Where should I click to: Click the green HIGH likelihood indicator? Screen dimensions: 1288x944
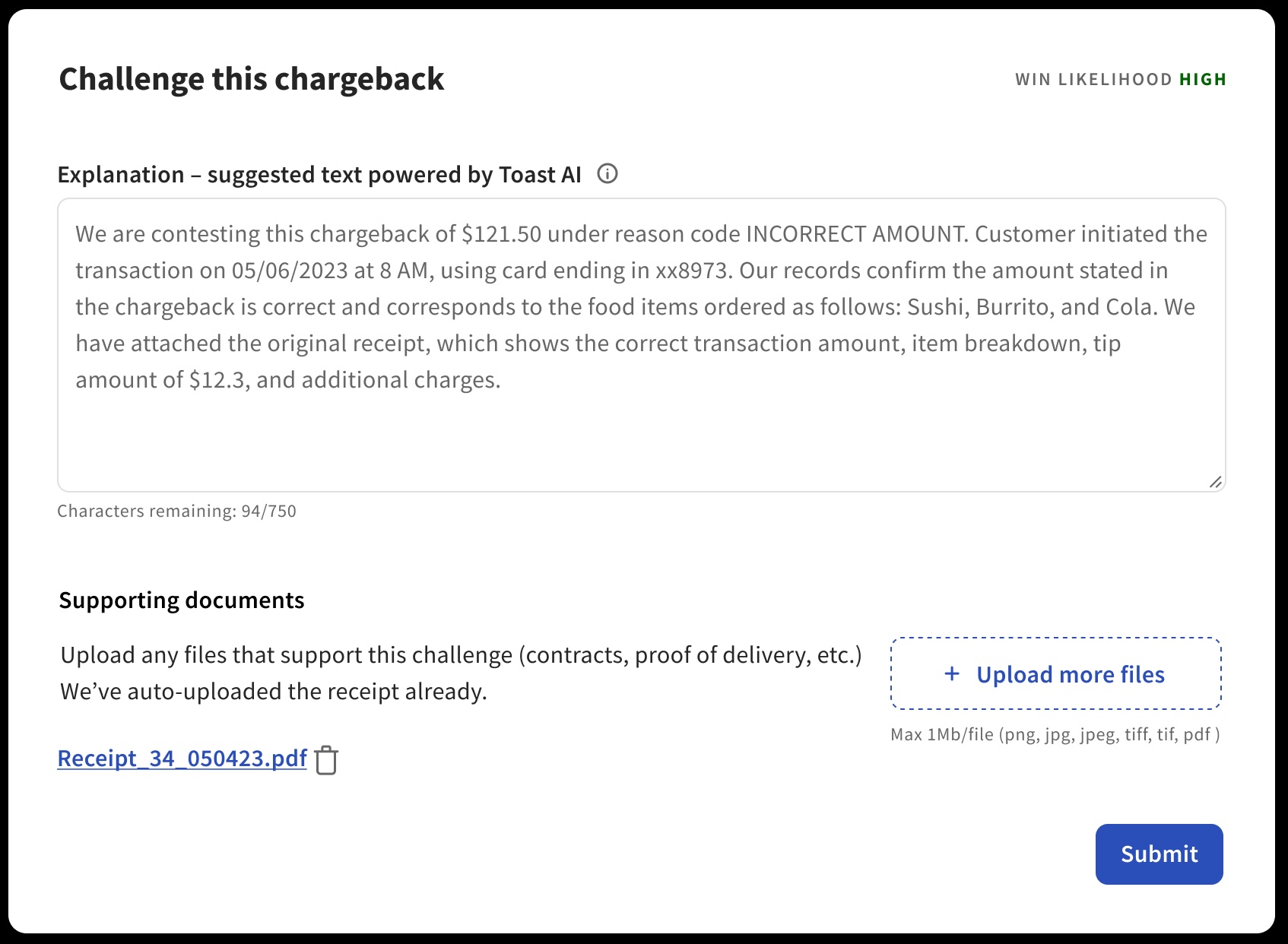point(1203,80)
